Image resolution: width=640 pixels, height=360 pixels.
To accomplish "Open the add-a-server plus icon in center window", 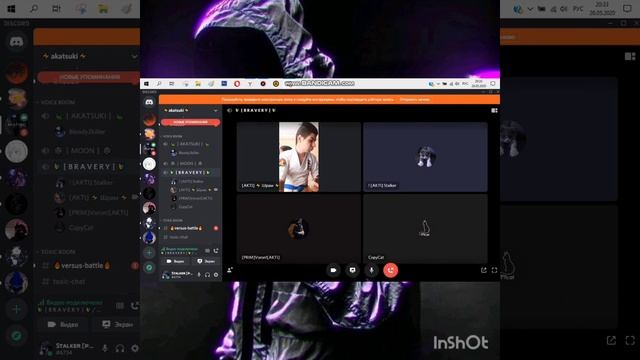I will click(149, 253).
